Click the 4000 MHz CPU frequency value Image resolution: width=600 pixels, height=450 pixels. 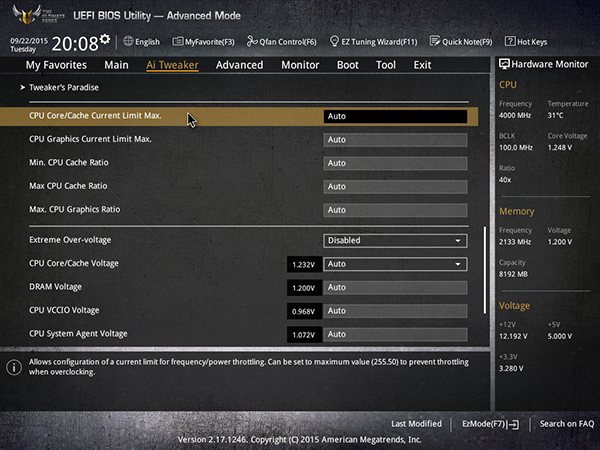coord(515,115)
